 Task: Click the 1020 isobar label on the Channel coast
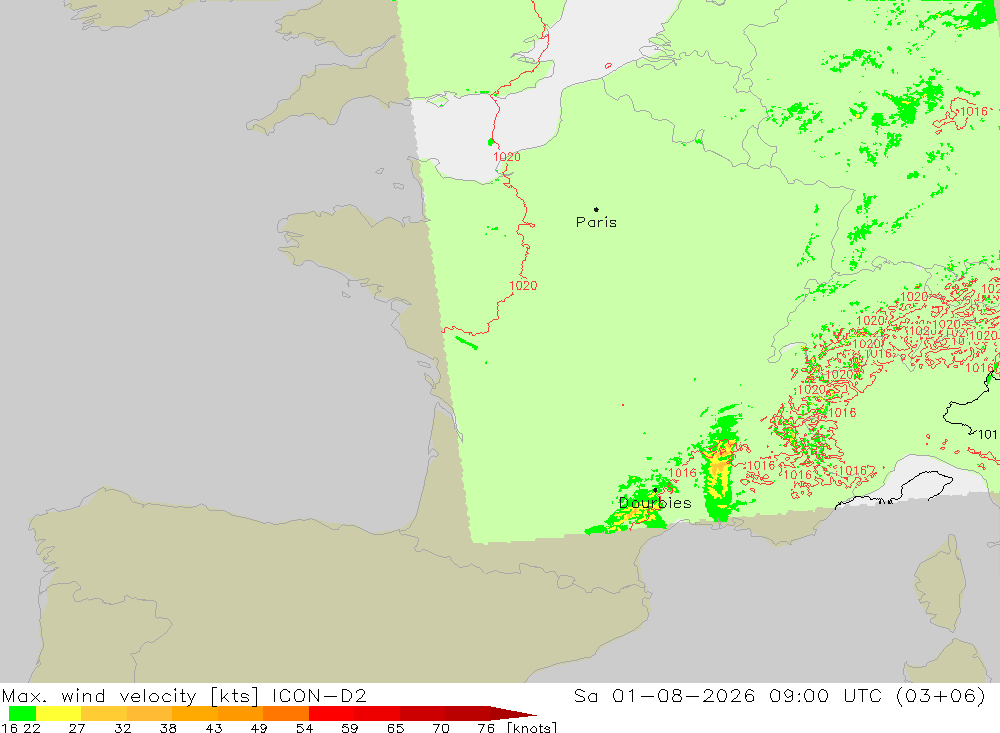point(507,157)
